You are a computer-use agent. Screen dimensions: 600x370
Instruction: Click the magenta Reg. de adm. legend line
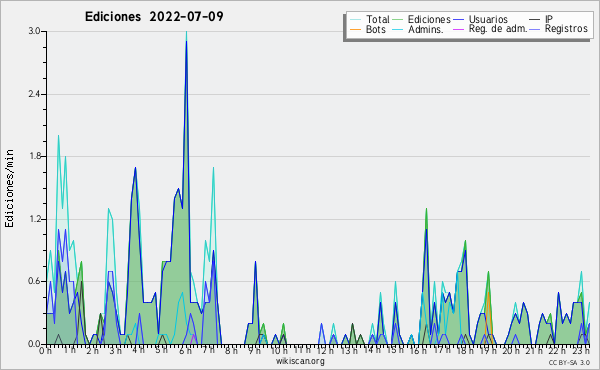tap(459, 30)
